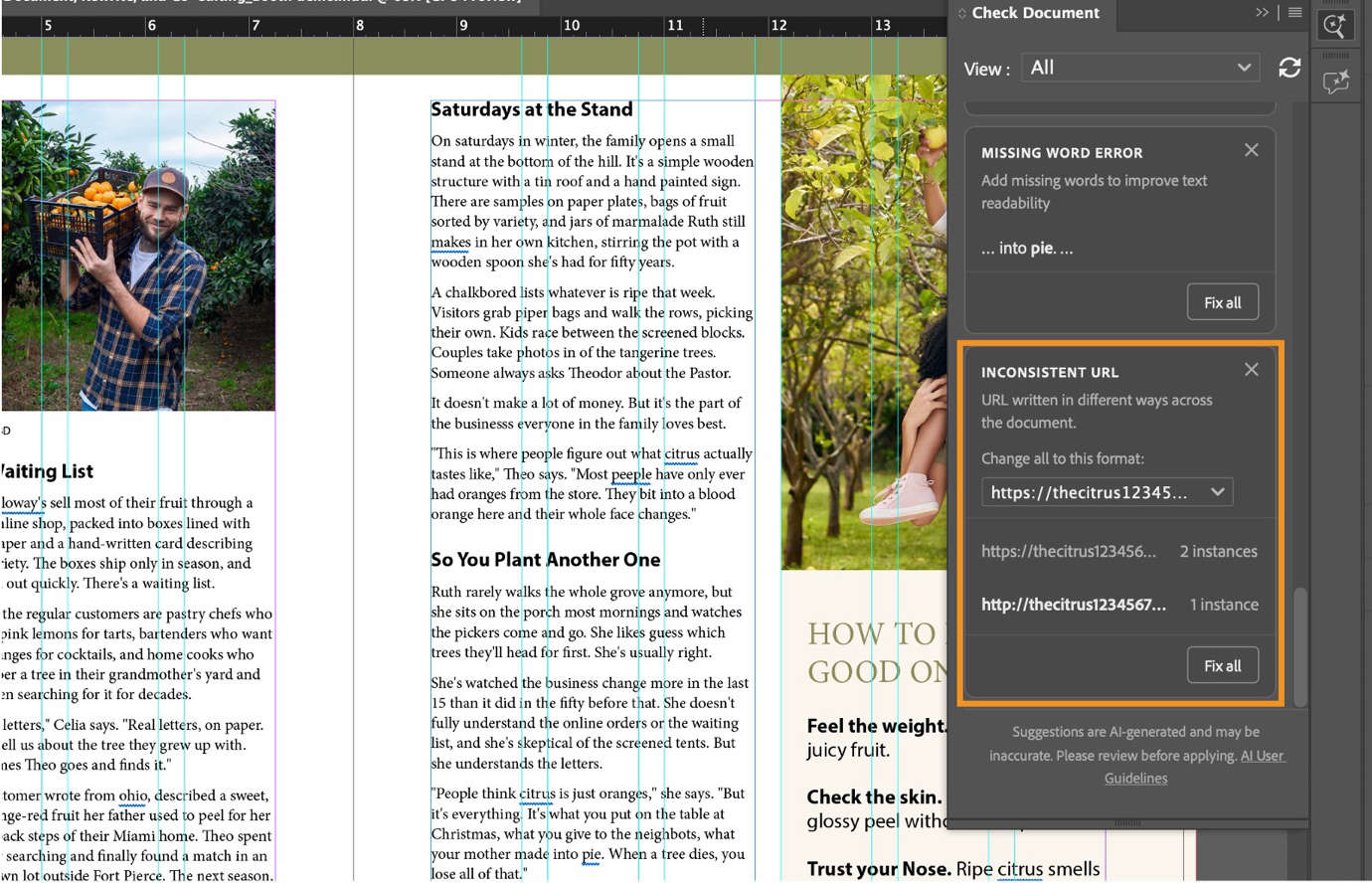
Task: Click the 'INCONSISTENT URL' card title
Action: 1050,373
